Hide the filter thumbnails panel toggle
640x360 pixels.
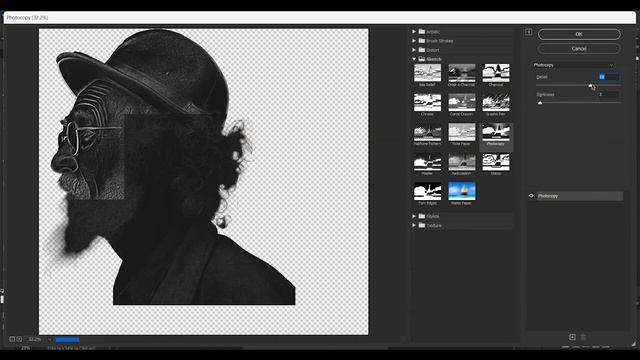click(529, 32)
